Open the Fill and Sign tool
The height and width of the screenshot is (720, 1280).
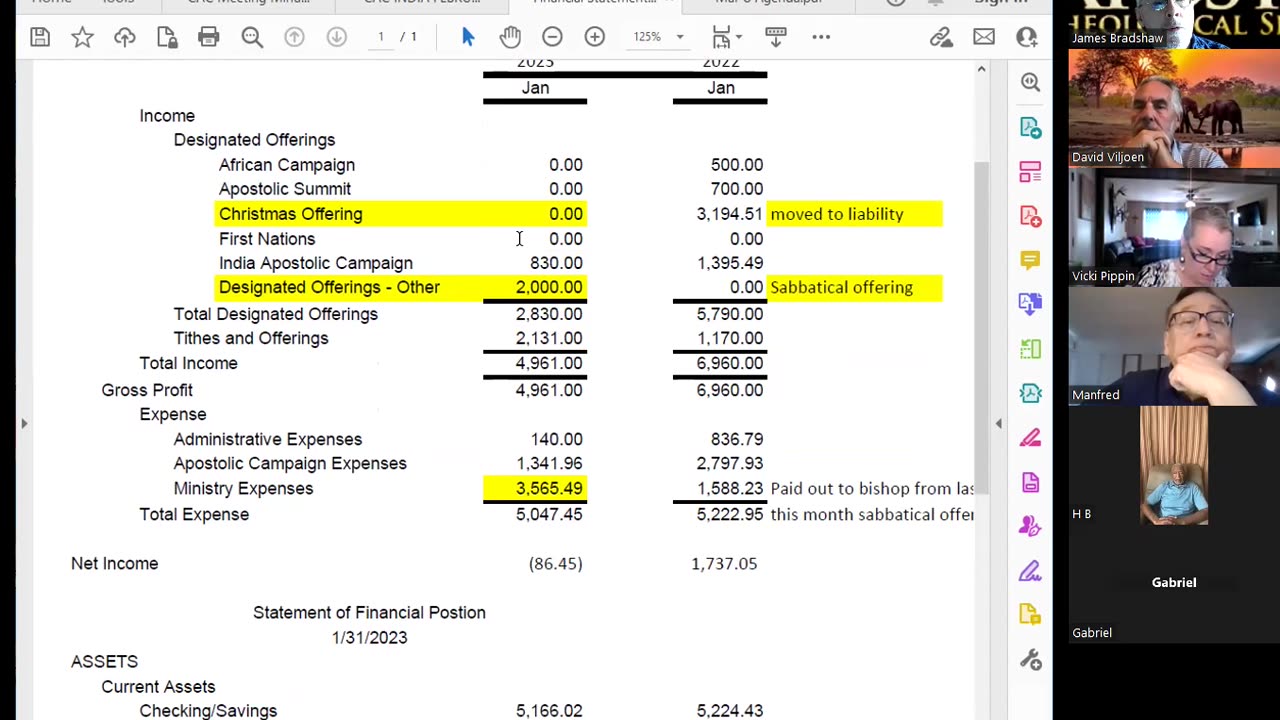[1030, 572]
